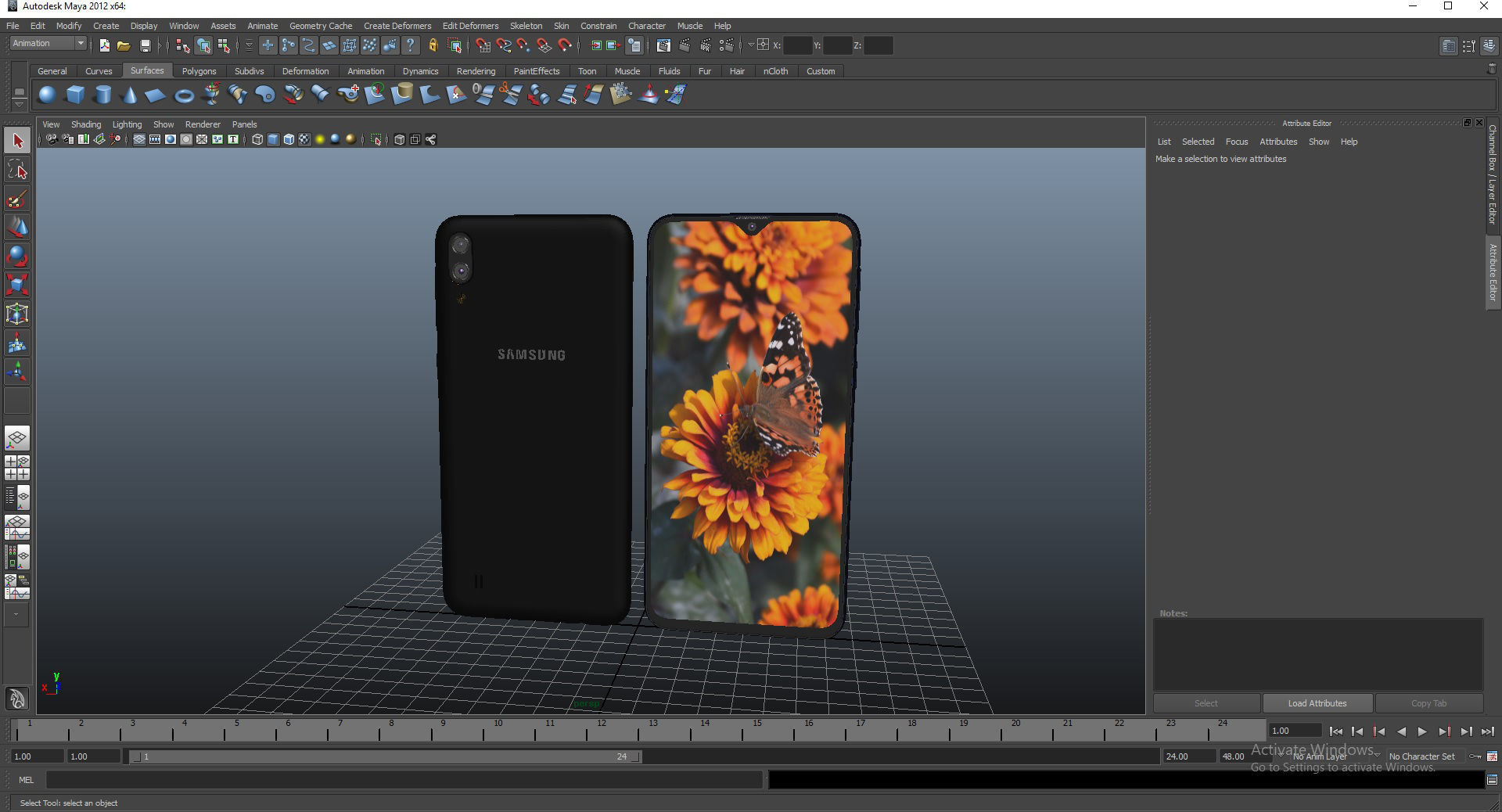Open the No Character Set dropdown

[x=1422, y=756]
